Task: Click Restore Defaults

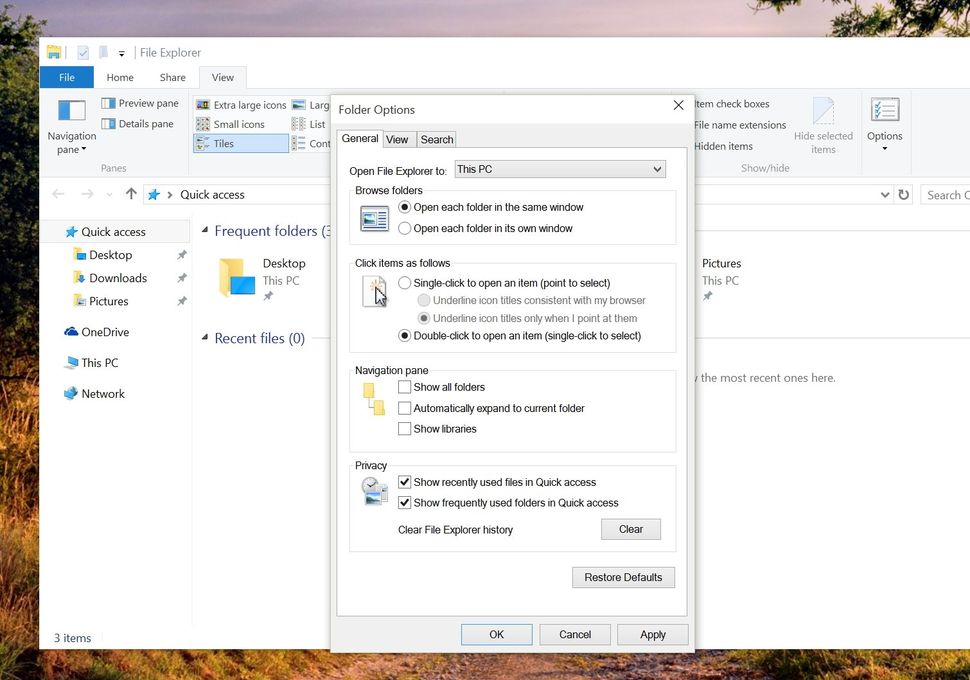Action: (623, 577)
